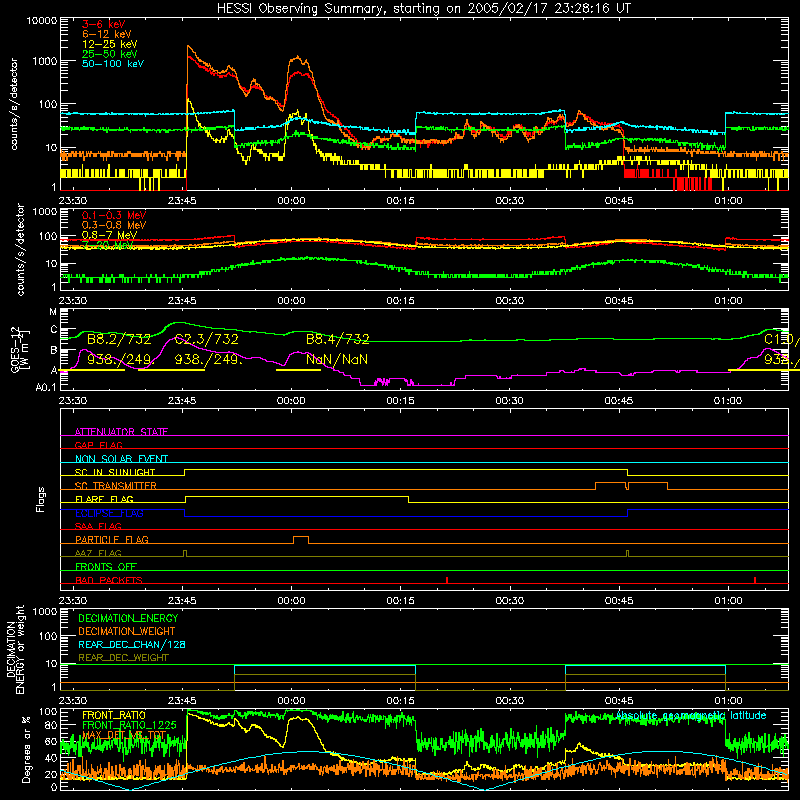Click the BAD_PACKETS flag label
The height and width of the screenshot is (800, 800).
(109, 580)
